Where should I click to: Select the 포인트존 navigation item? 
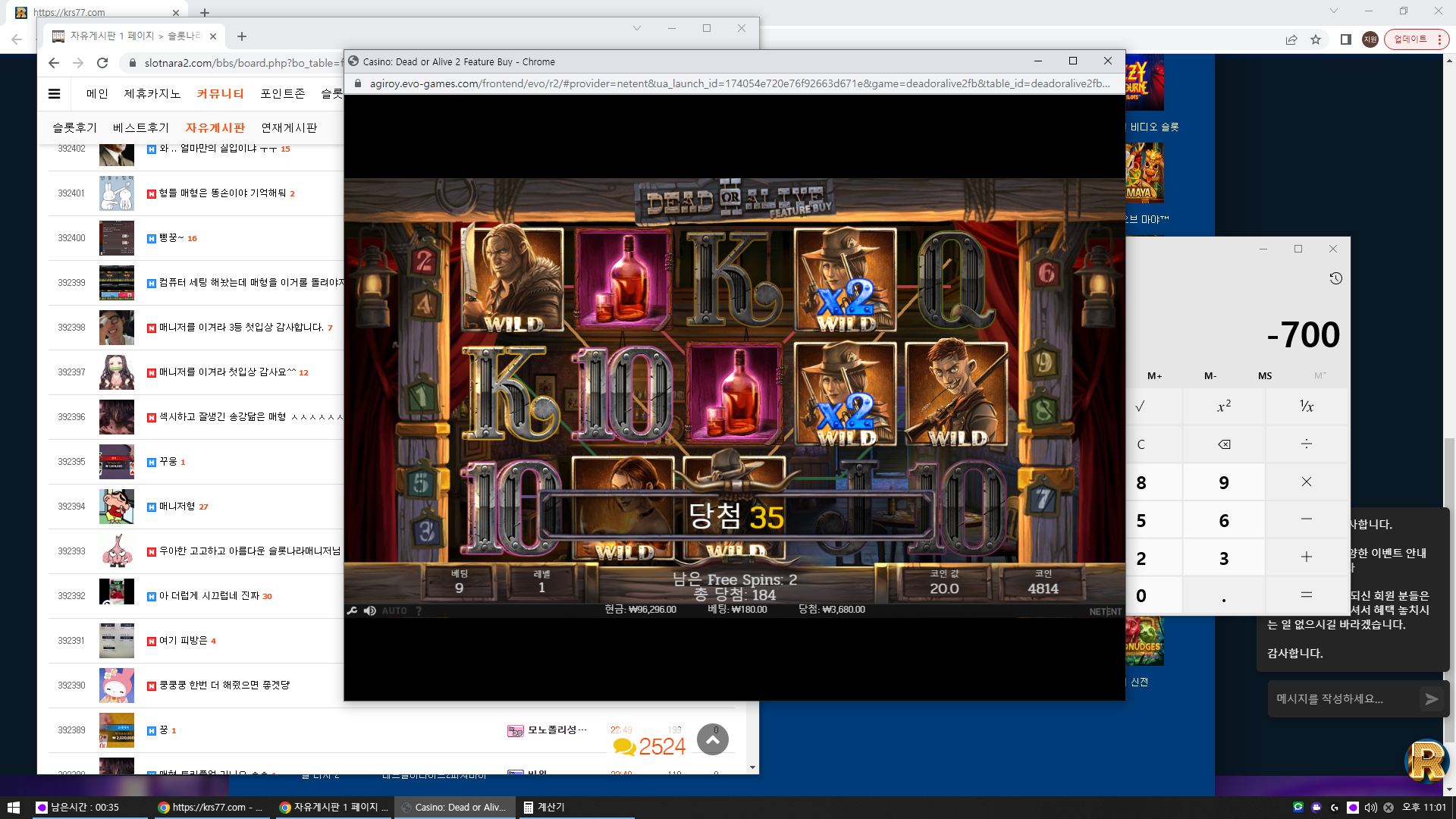[x=283, y=94]
